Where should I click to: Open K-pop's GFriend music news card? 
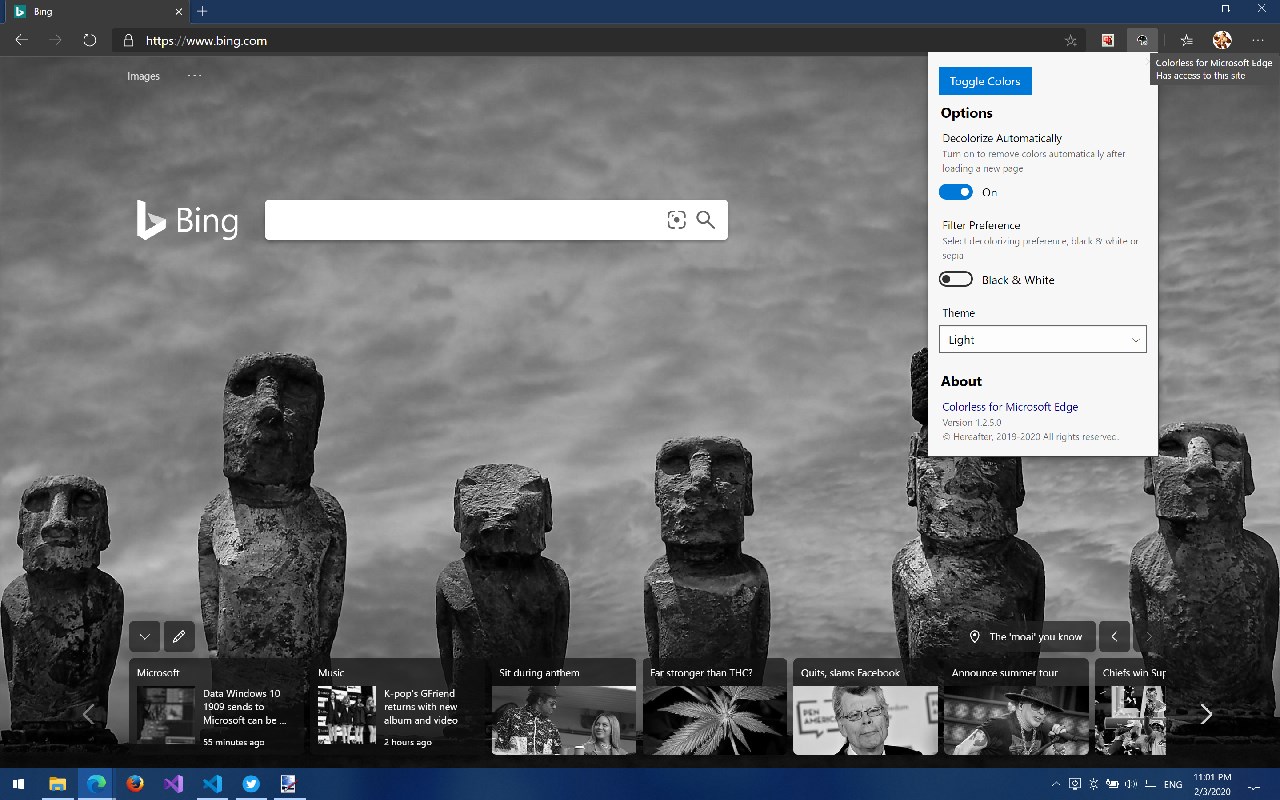[397, 706]
